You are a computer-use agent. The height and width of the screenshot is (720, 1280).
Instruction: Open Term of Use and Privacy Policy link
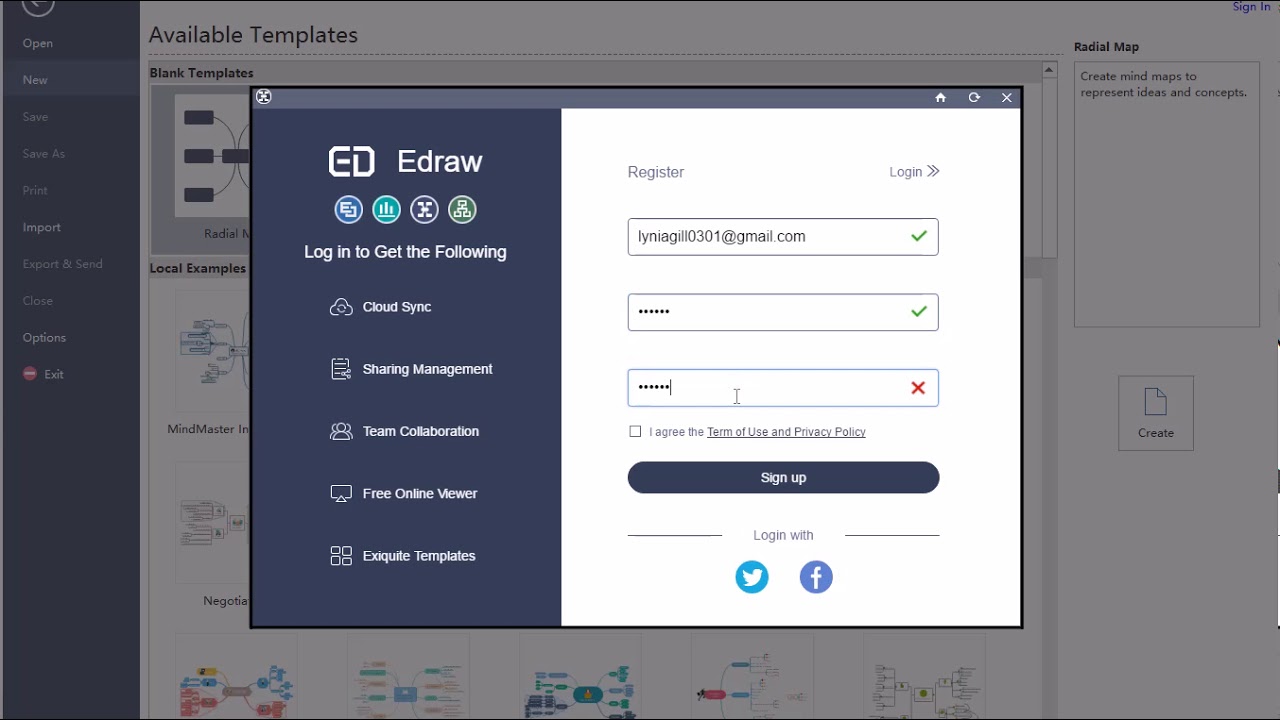coord(786,432)
